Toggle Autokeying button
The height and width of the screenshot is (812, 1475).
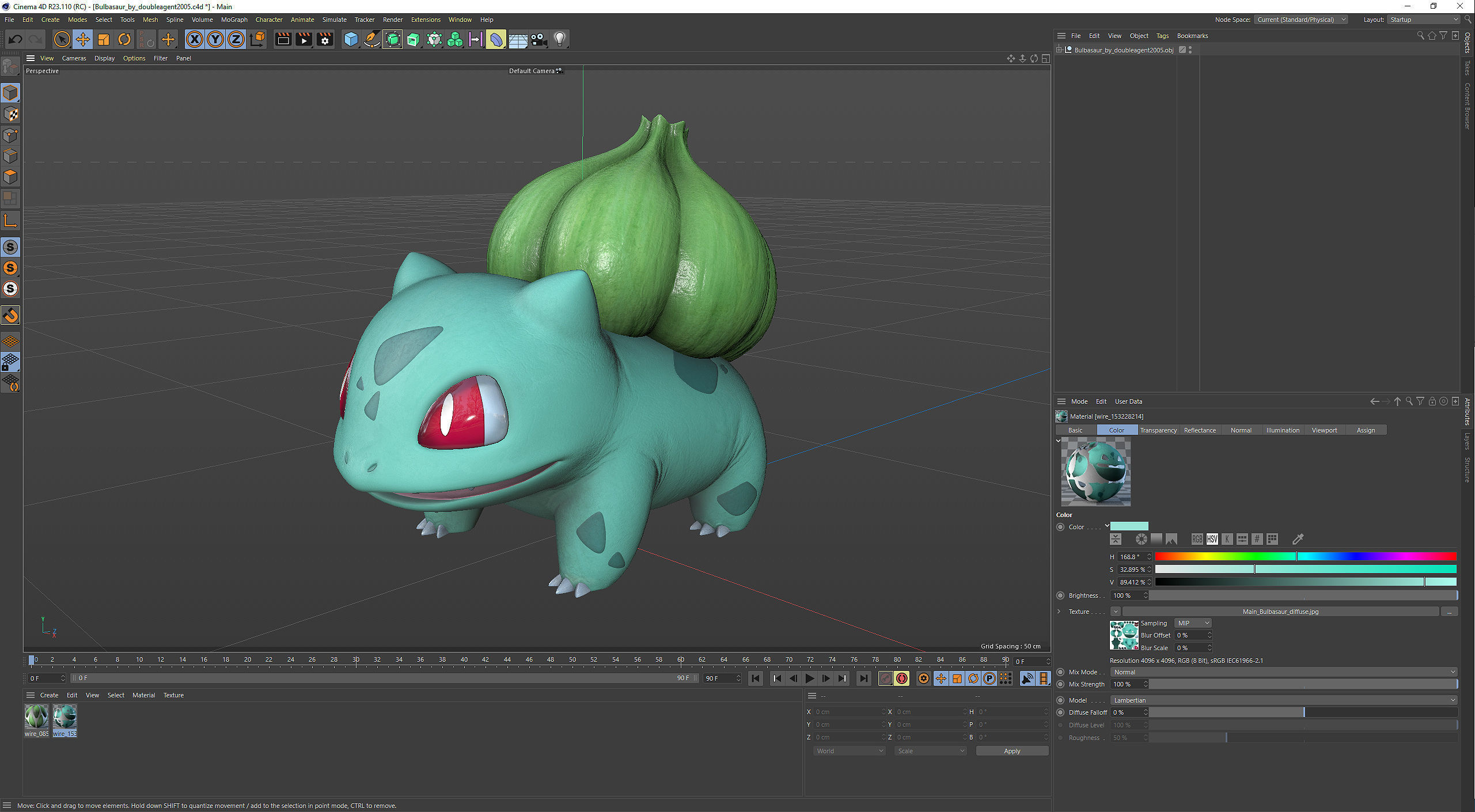pyautogui.click(x=902, y=678)
